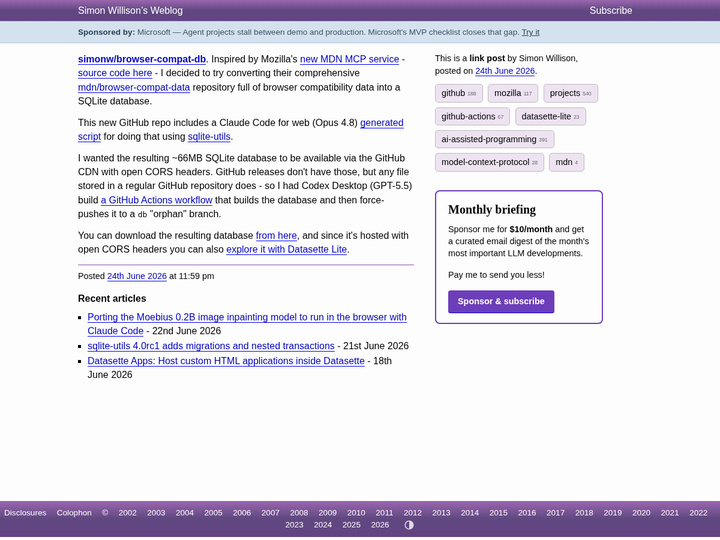This screenshot has width=720, height=540.
Task: Go to the 2018 archive
Action: pyautogui.click(x=584, y=512)
